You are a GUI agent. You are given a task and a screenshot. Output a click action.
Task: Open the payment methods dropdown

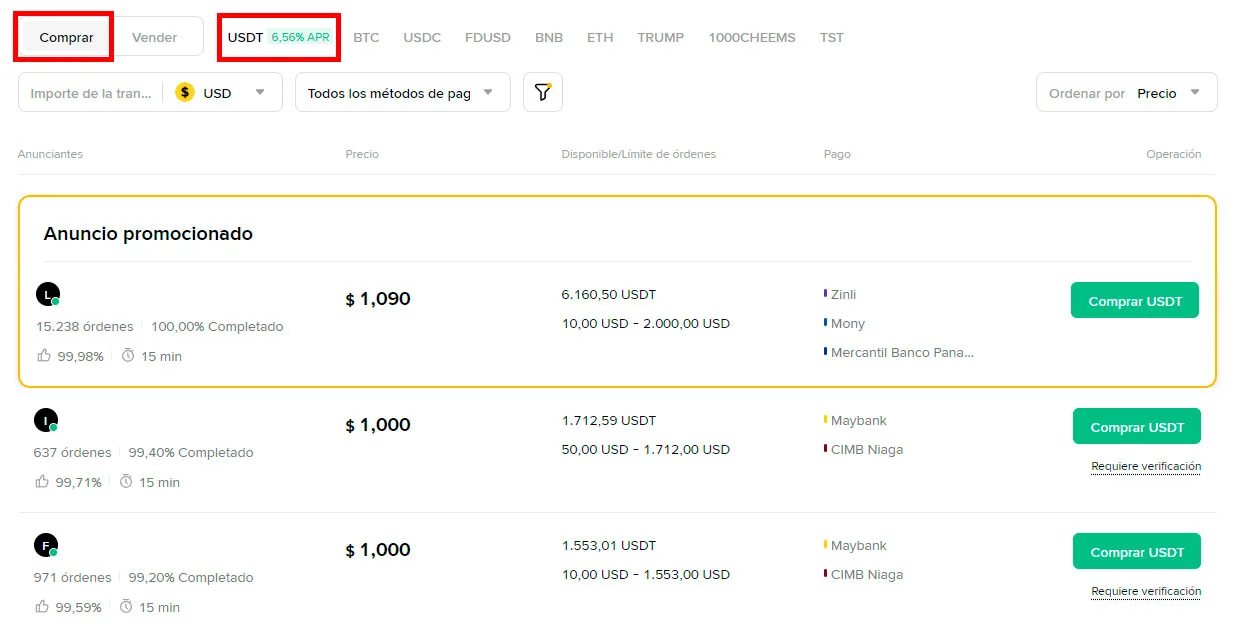point(403,92)
